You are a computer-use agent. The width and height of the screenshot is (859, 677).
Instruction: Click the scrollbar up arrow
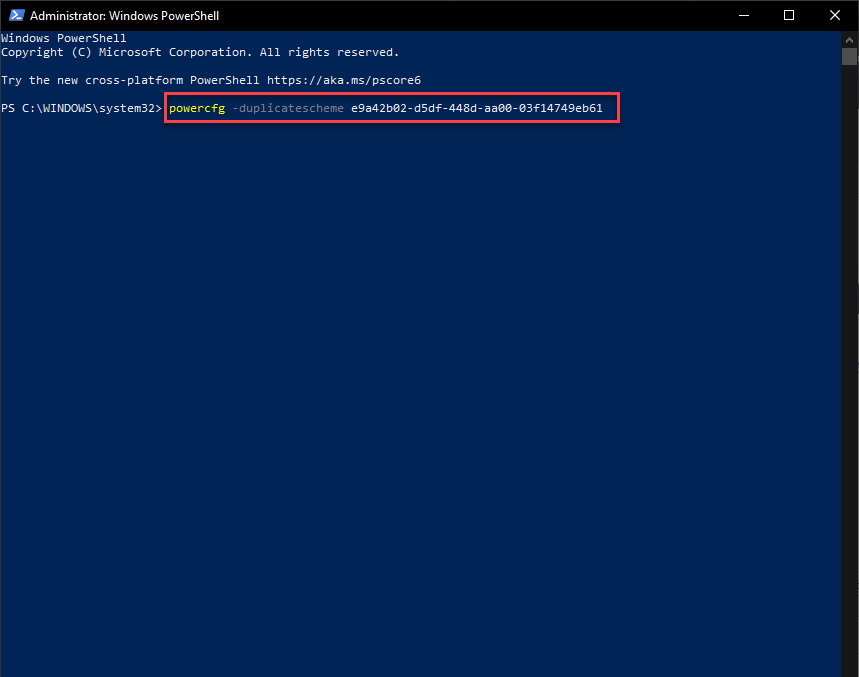click(850, 39)
